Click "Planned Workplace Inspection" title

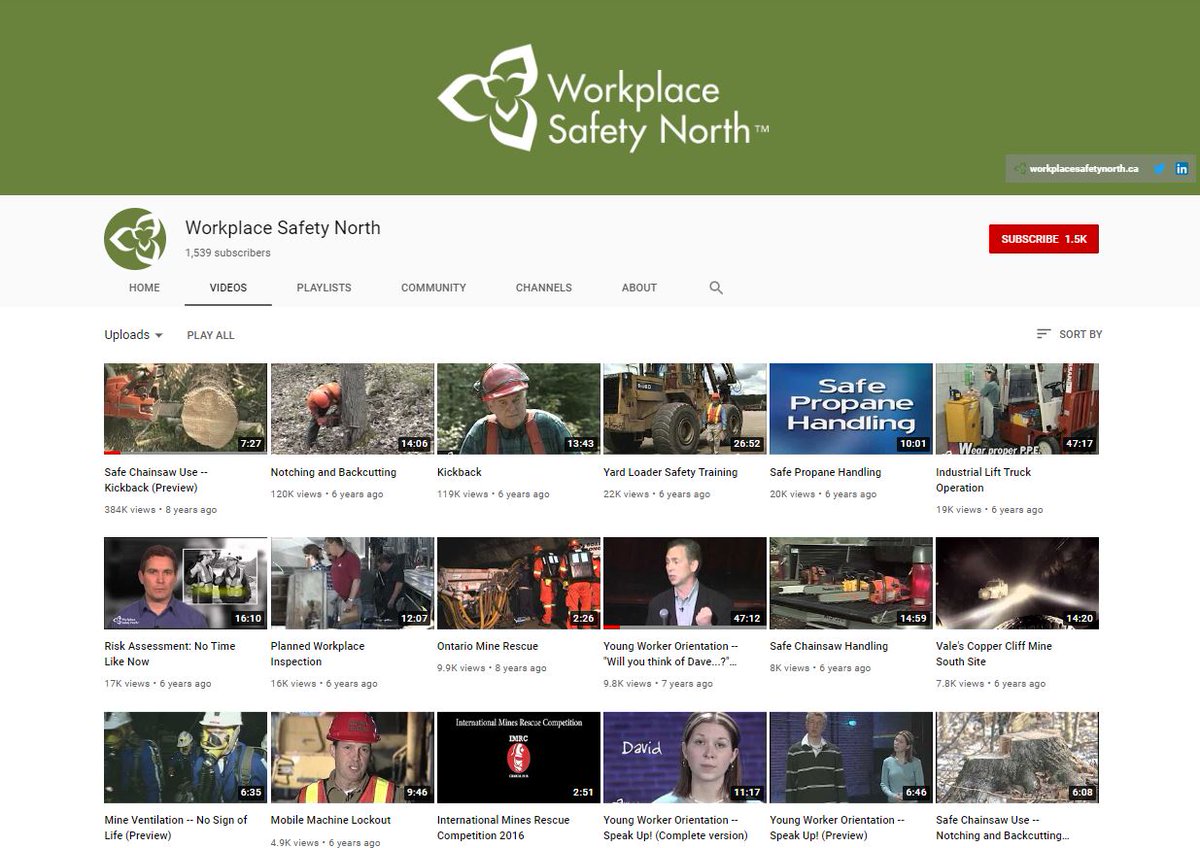pos(317,654)
